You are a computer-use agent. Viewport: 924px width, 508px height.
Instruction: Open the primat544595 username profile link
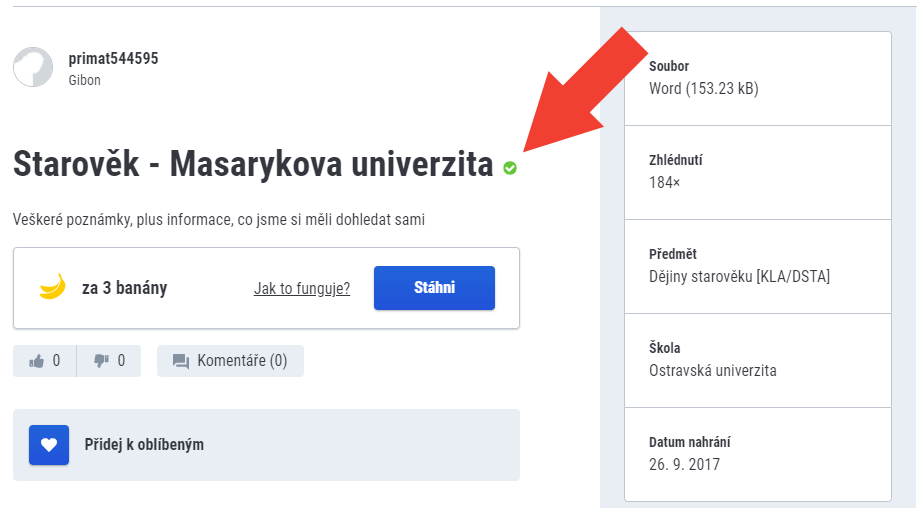click(x=113, y=58)
